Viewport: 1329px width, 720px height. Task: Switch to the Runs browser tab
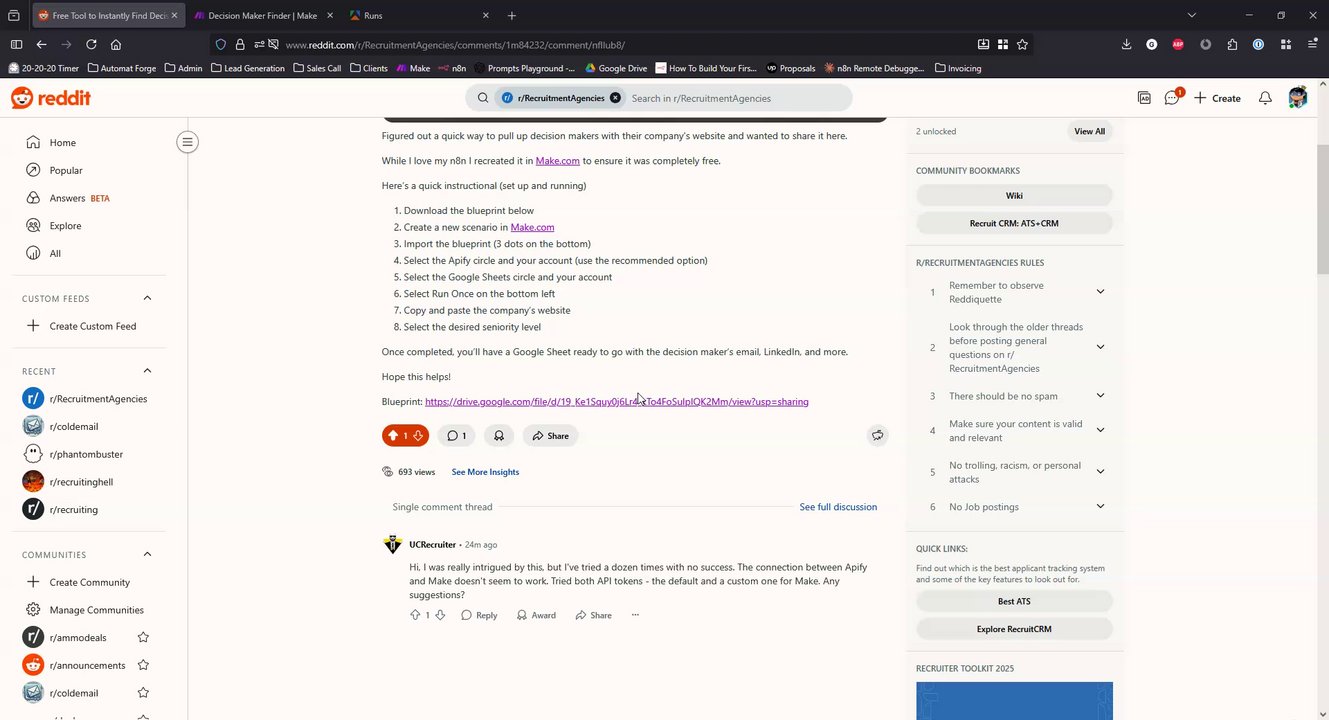(420, 16)
